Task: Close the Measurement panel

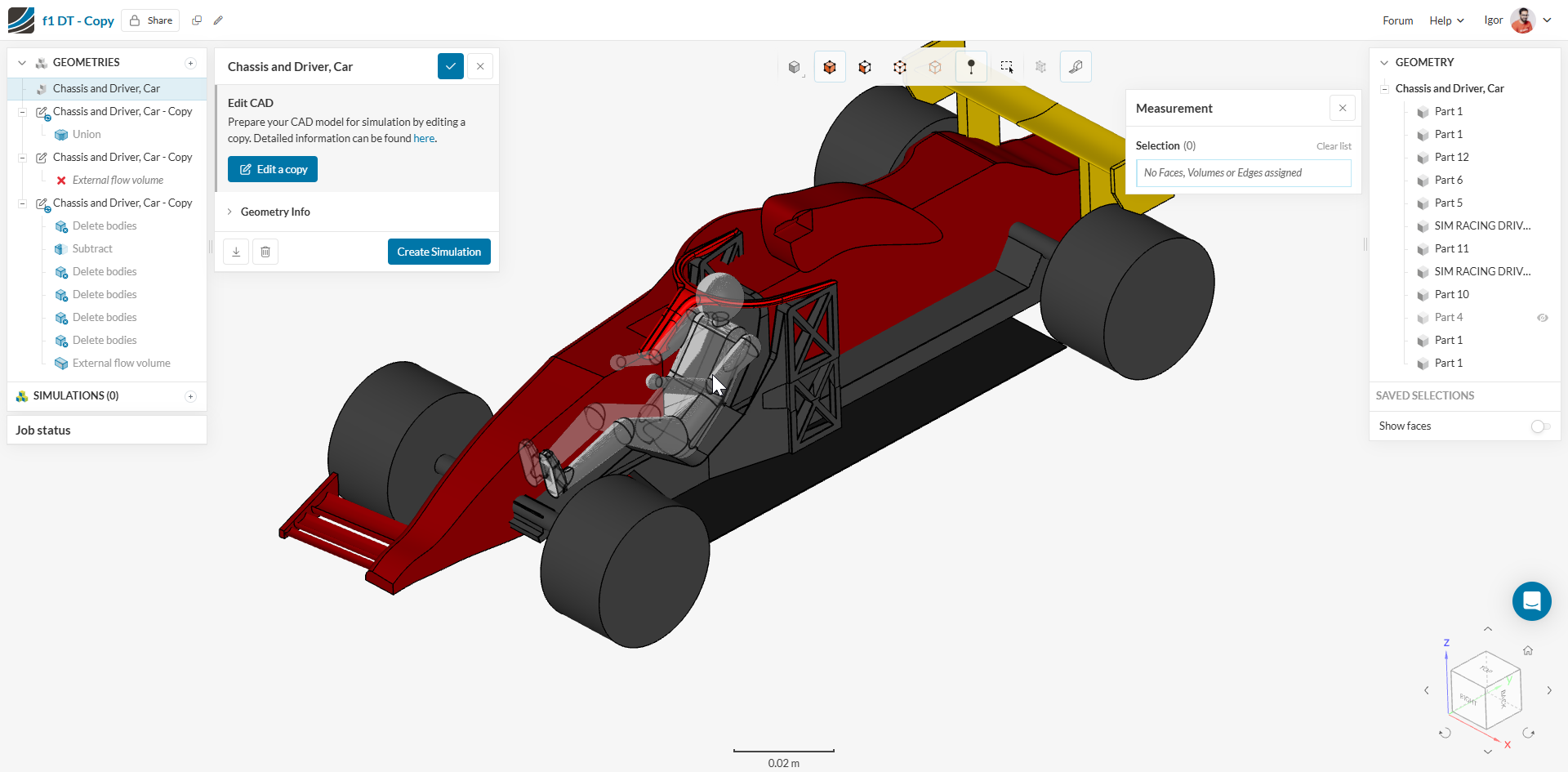Action: [1343, 108]
